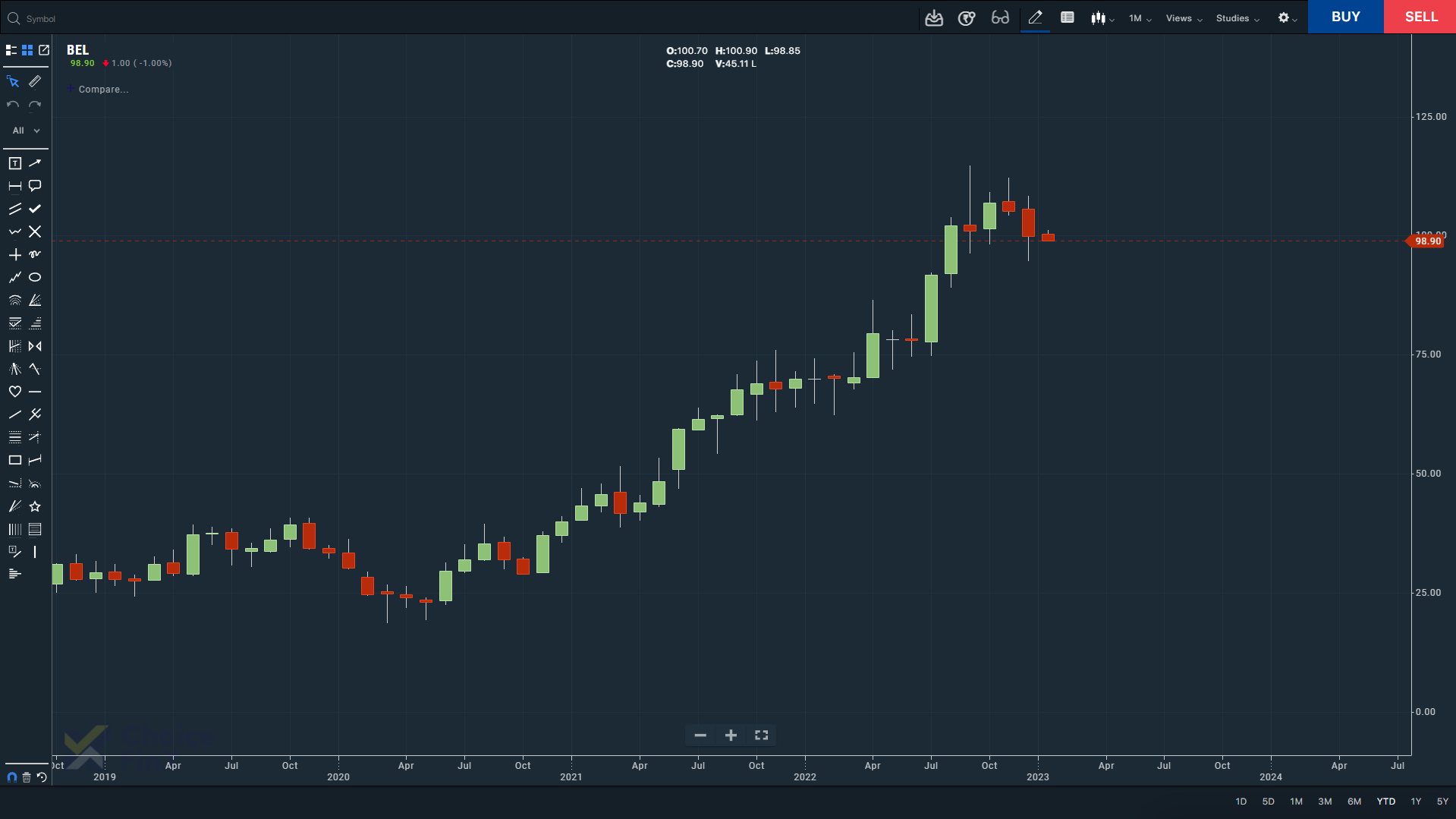
Task: Switch to list layout view icon
Action: pyautogui.click(x=11, y=50)
